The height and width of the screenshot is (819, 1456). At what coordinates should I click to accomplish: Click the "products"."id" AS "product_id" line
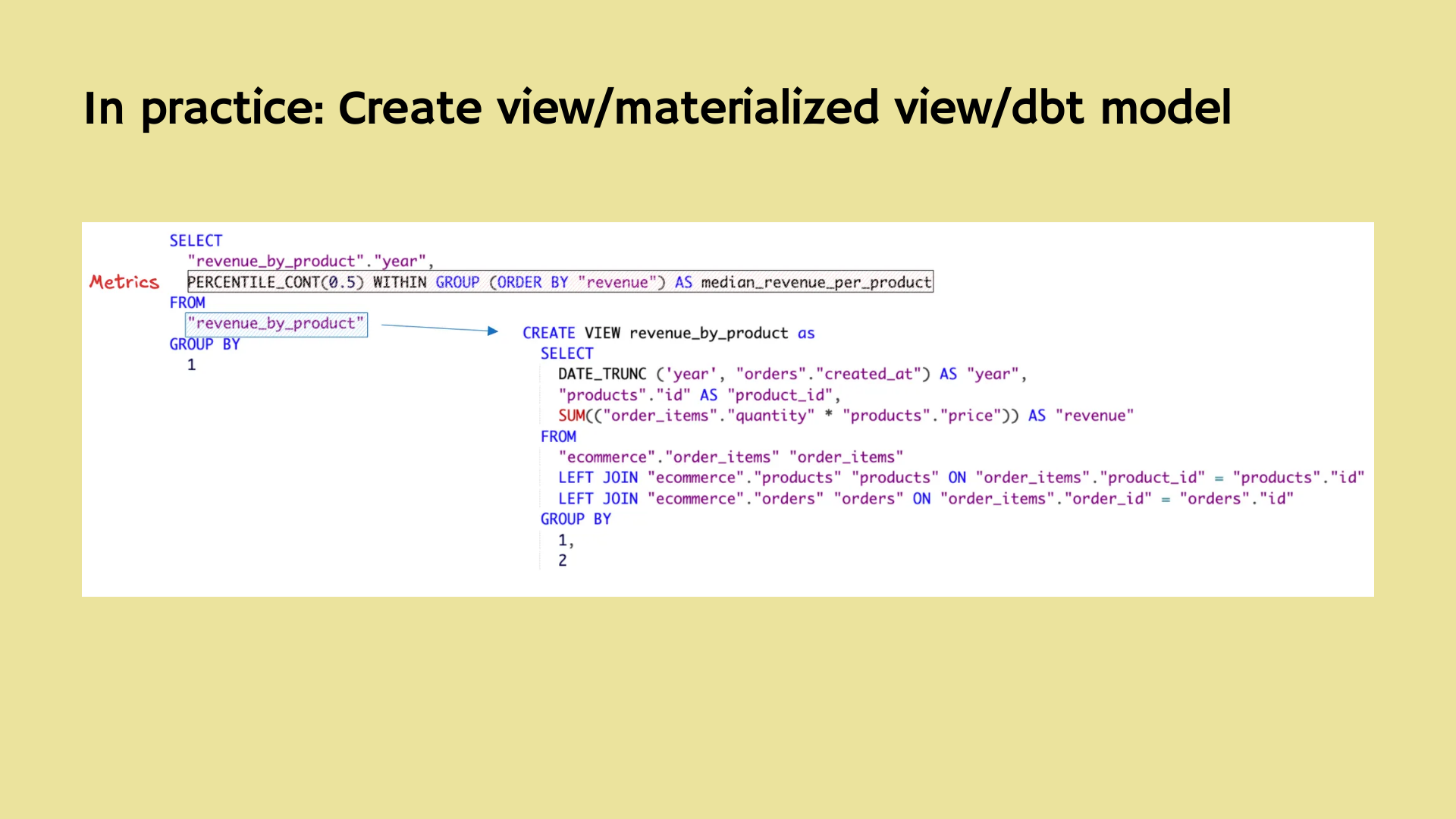pos(698,395)
